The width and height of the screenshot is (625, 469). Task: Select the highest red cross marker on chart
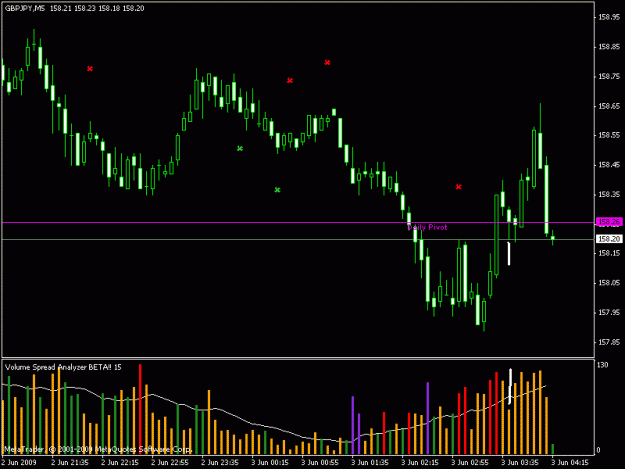[x=327, y=63]
